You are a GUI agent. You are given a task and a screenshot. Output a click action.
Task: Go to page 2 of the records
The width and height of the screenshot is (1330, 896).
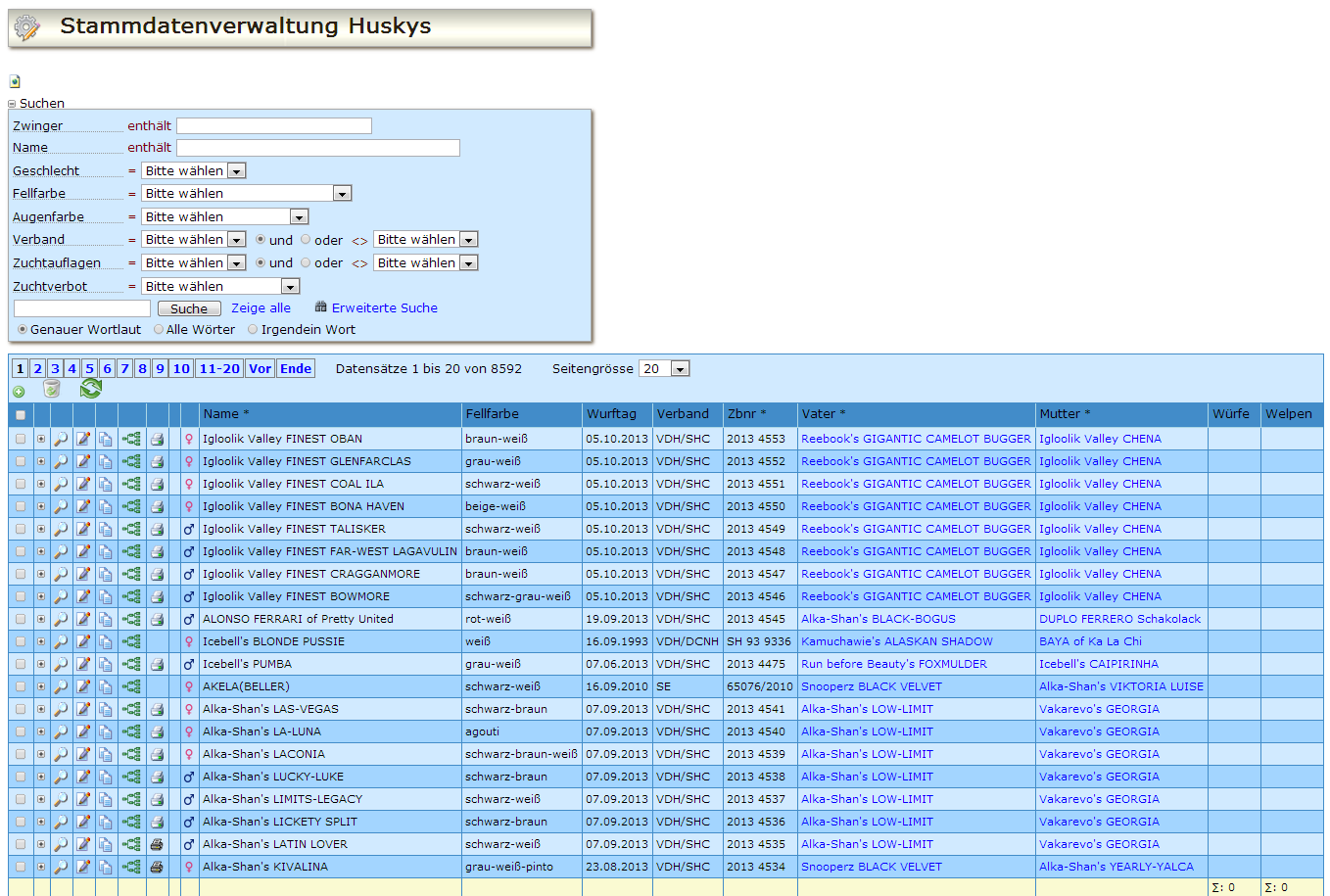pos(37,368)
